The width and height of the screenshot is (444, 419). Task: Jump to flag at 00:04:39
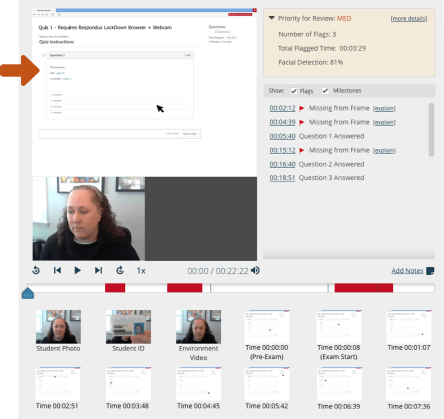(282, 122)
